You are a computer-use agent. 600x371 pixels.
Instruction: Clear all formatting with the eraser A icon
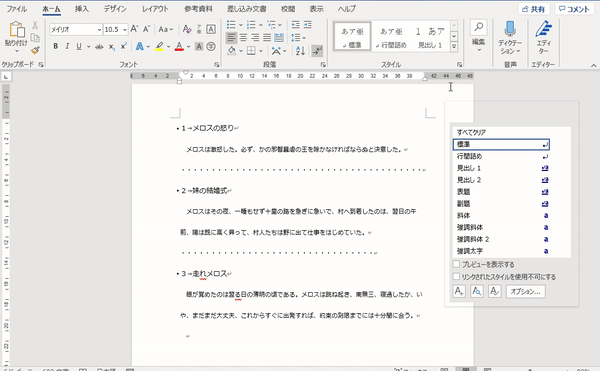(187, 29)
